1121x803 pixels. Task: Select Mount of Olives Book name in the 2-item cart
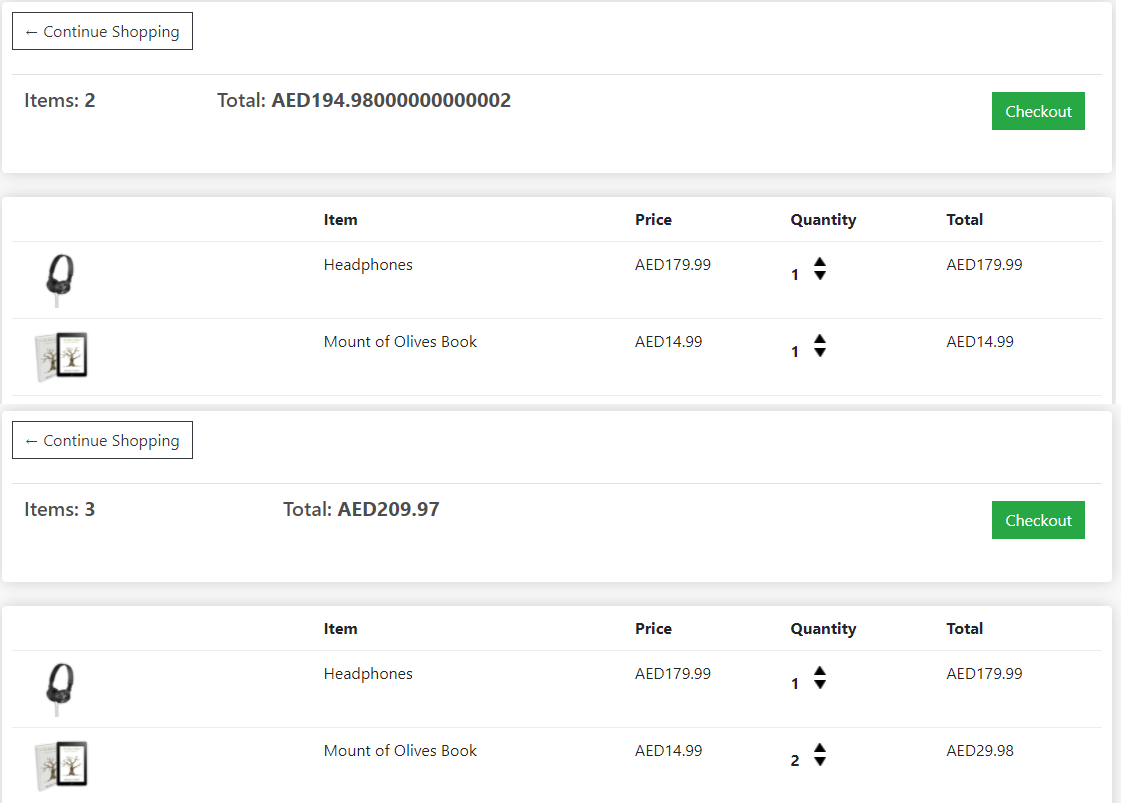[400, 342]
